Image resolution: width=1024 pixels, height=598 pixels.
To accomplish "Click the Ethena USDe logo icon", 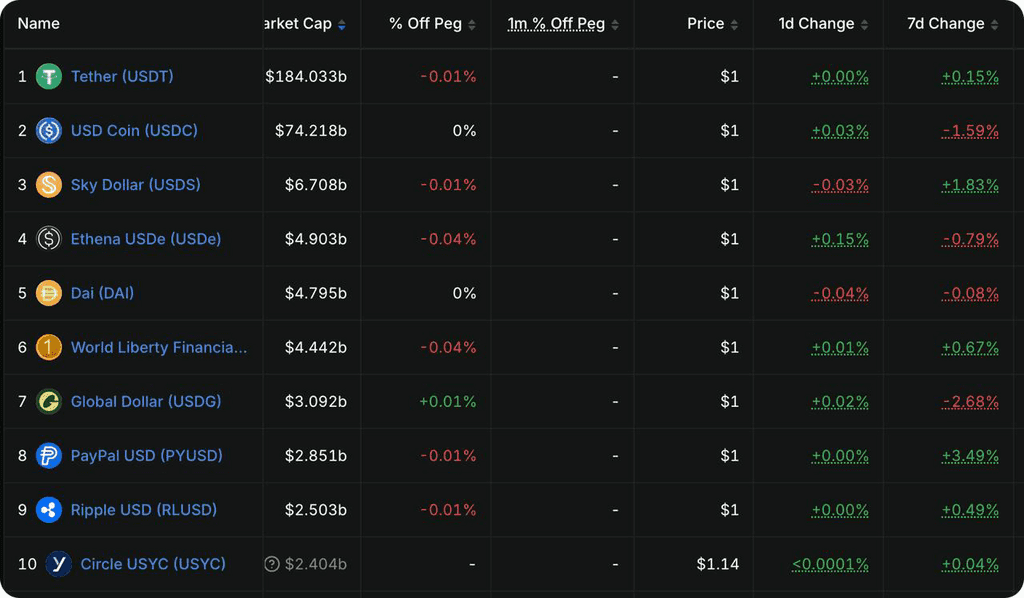I will pos(48,239).
